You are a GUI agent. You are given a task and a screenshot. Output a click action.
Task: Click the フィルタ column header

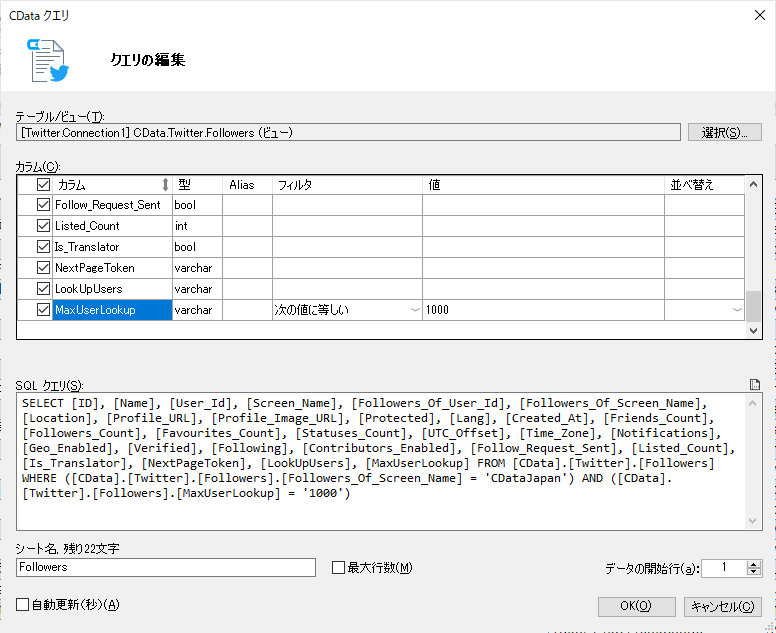click(347, 185)
